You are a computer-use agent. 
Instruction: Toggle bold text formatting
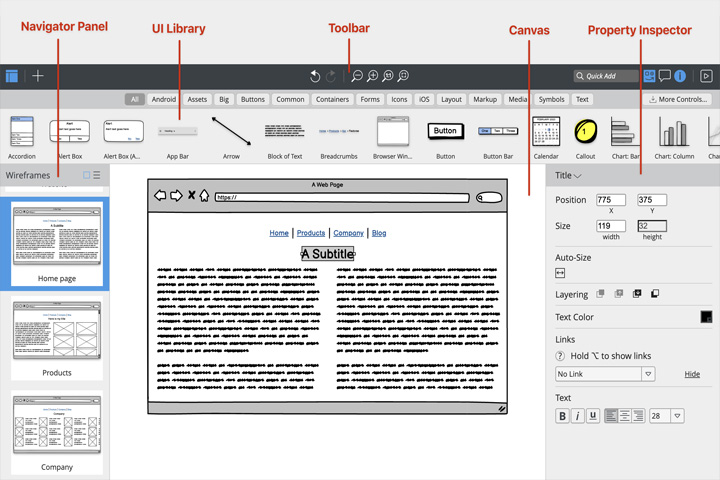tap(562, 416)
